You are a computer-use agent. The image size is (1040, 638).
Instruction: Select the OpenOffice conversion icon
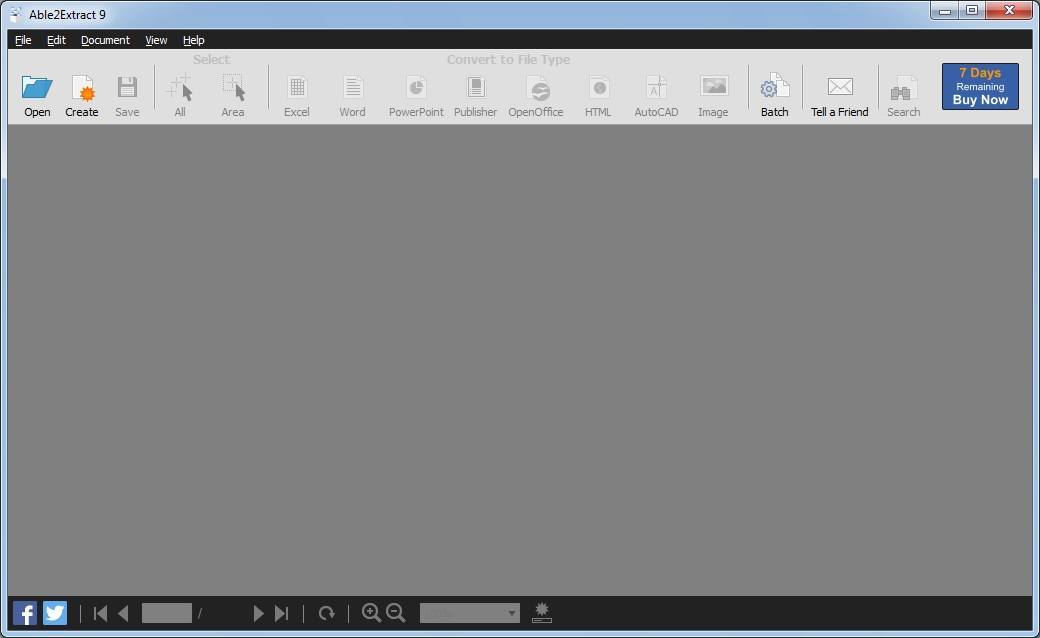(536, 92)
